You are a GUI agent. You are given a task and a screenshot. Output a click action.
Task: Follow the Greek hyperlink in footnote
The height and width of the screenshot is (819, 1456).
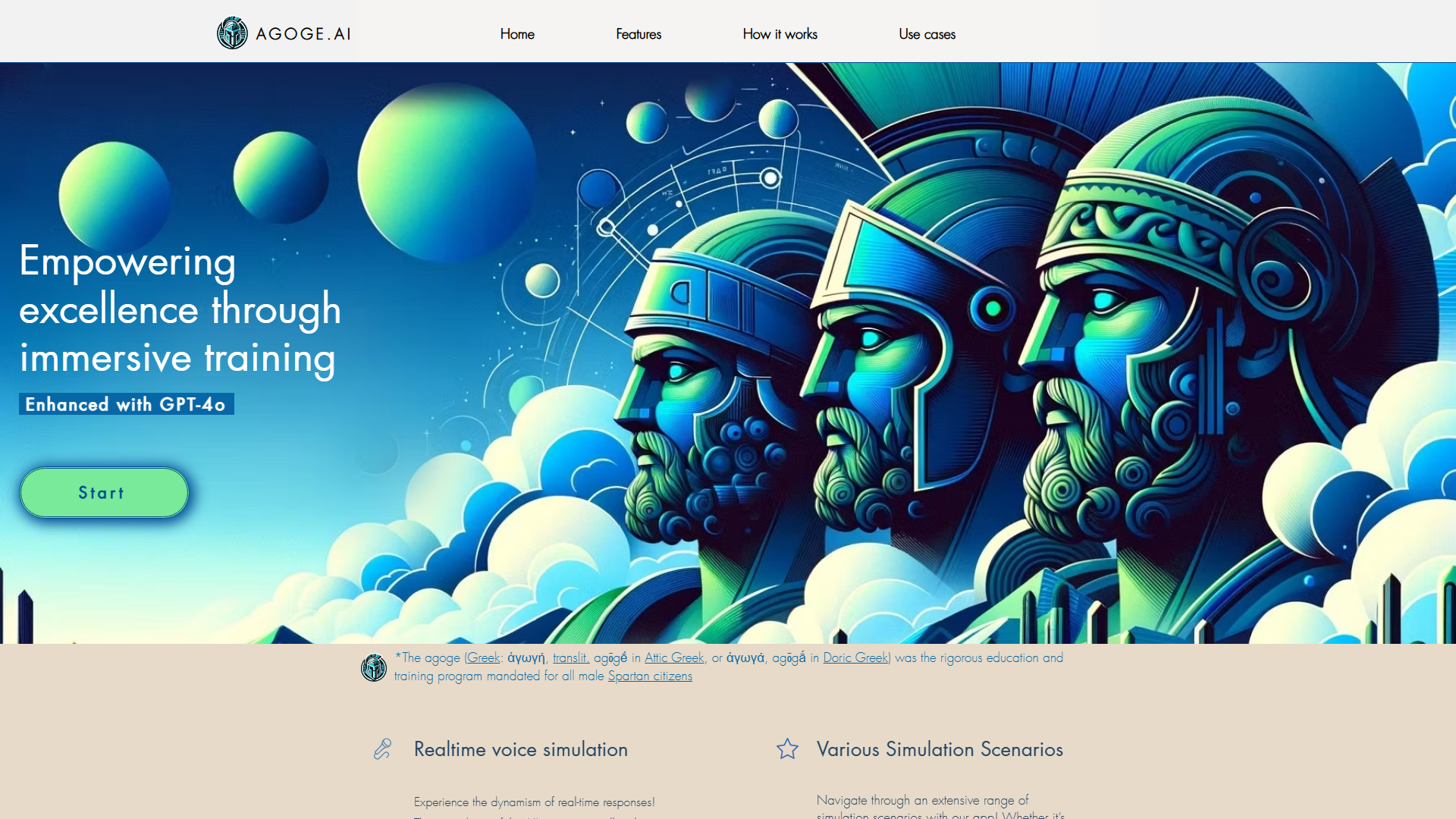(x=483, y=657)
